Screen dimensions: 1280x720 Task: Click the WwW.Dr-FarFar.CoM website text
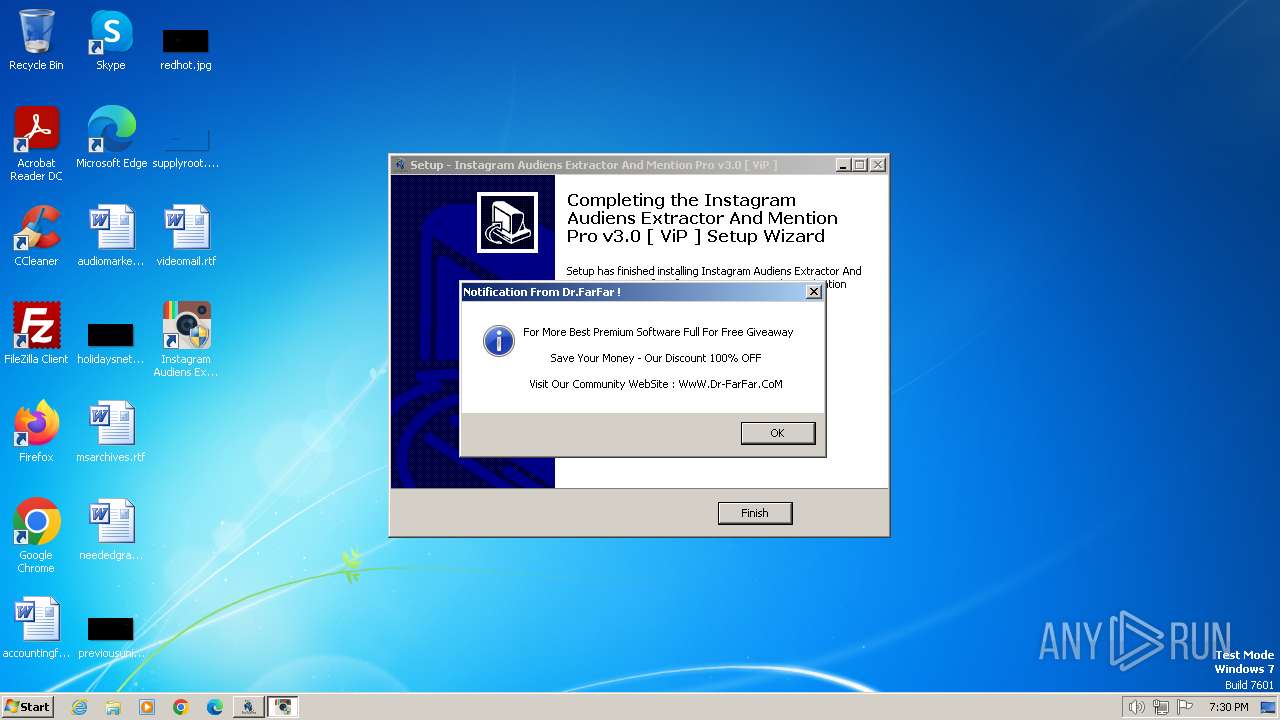[730, 384]
